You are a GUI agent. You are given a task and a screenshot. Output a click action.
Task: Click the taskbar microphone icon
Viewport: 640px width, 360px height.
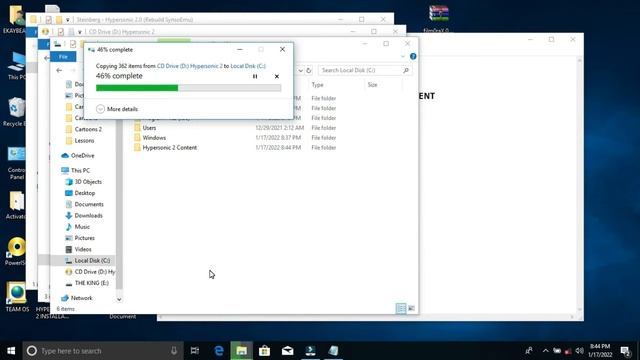pos(174,351)
